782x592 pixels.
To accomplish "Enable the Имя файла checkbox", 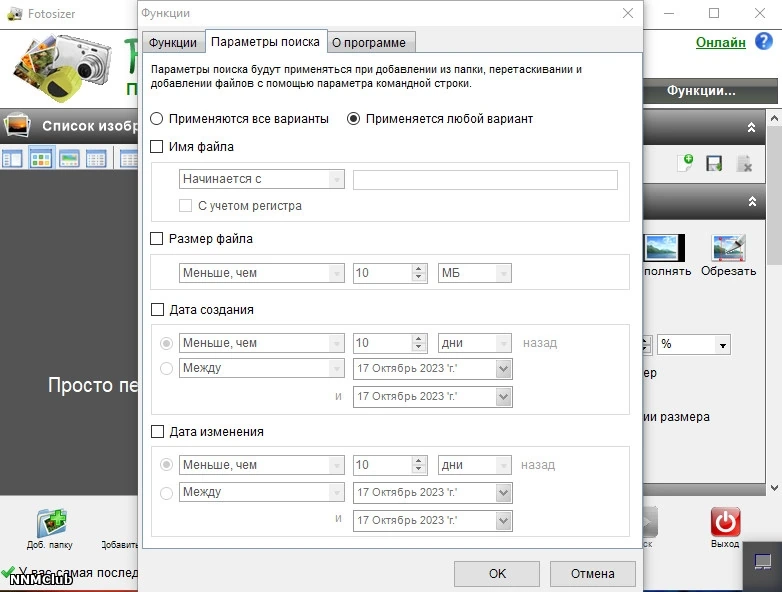I will point(157,147).
